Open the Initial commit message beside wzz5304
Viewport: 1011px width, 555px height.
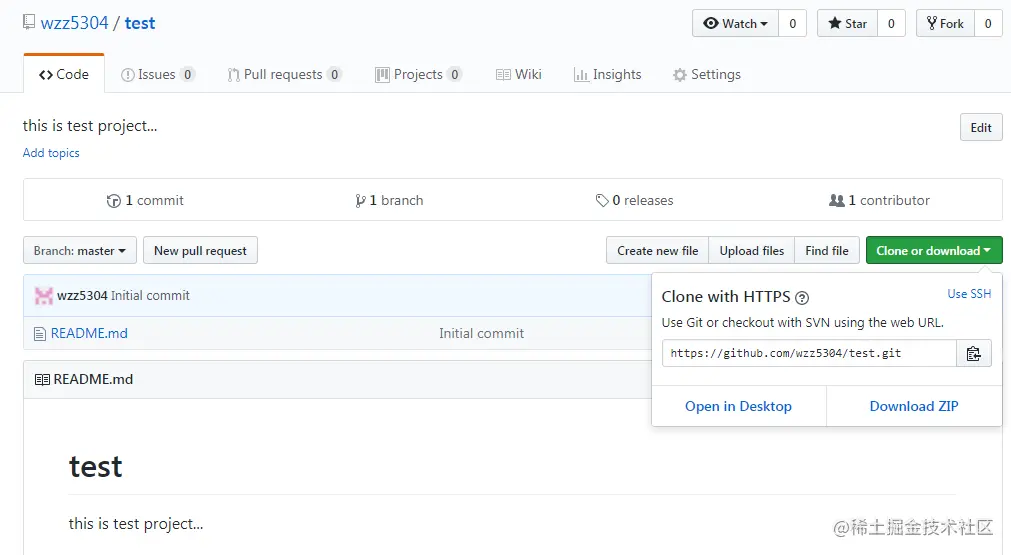(x=150, y=295)
